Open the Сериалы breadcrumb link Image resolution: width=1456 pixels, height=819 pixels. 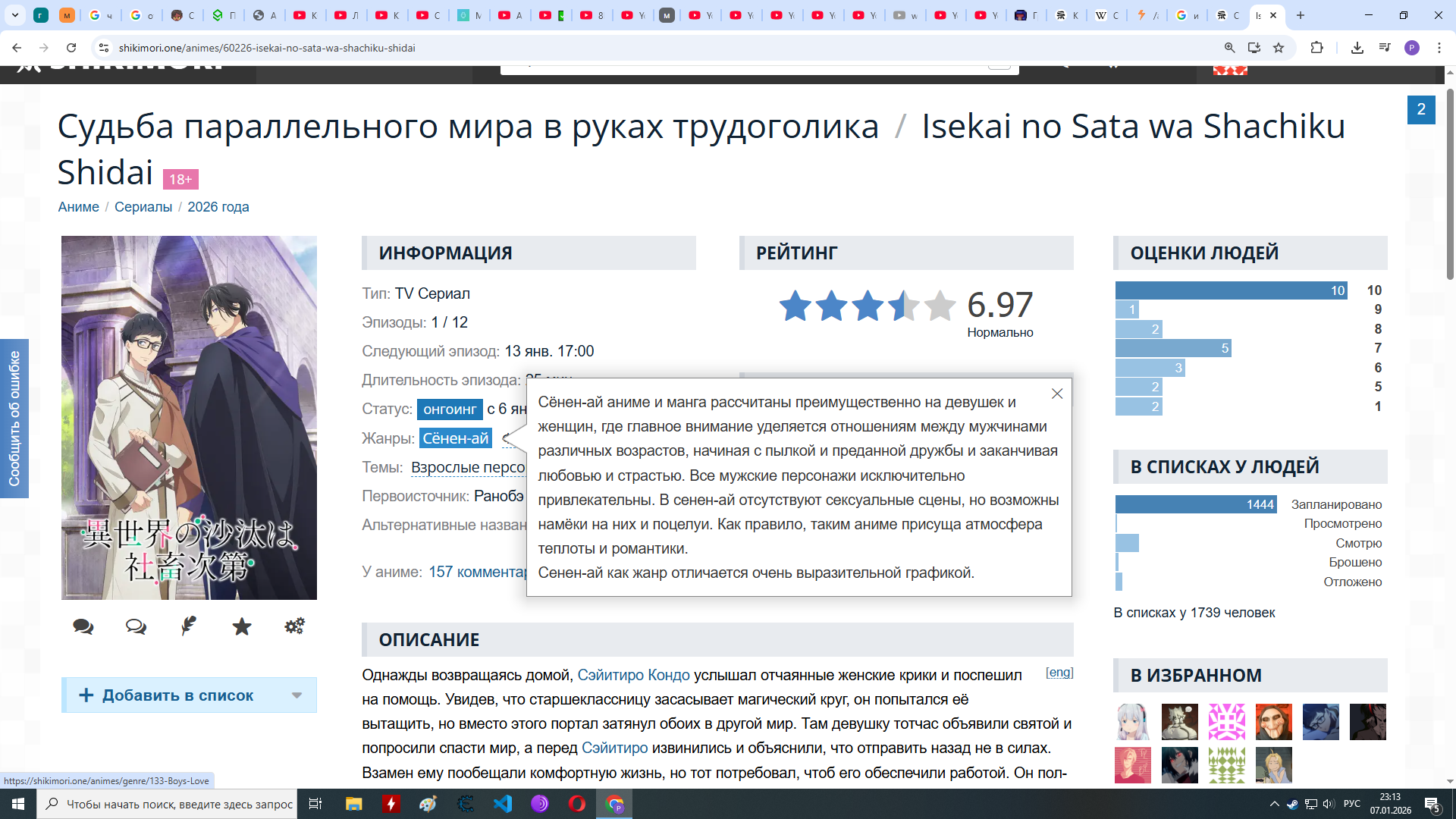tap(143, 207)
